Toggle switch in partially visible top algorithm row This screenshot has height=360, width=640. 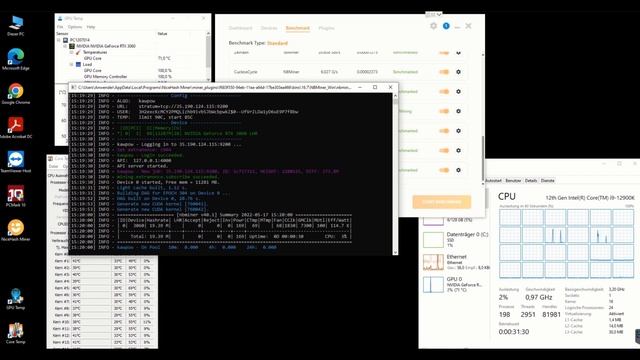coord(444,53)
